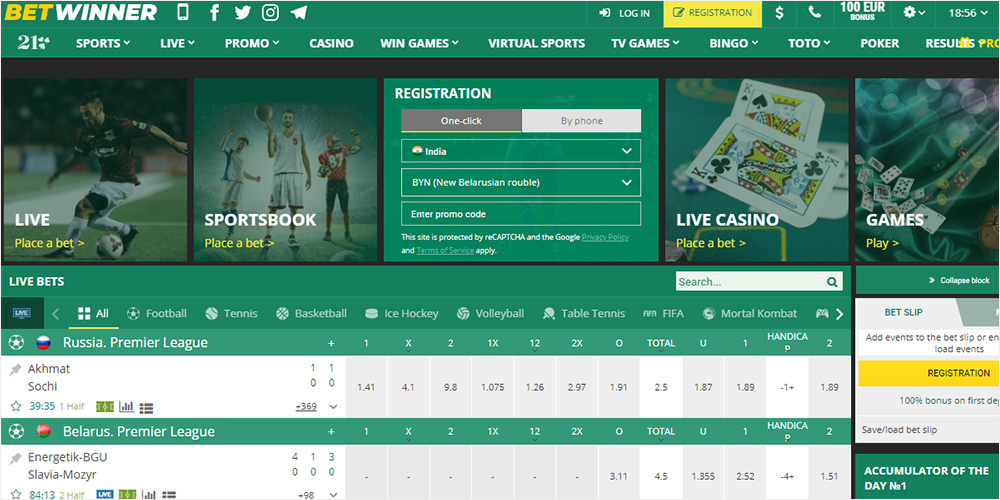Open the BINGO menu

(734, 43)
